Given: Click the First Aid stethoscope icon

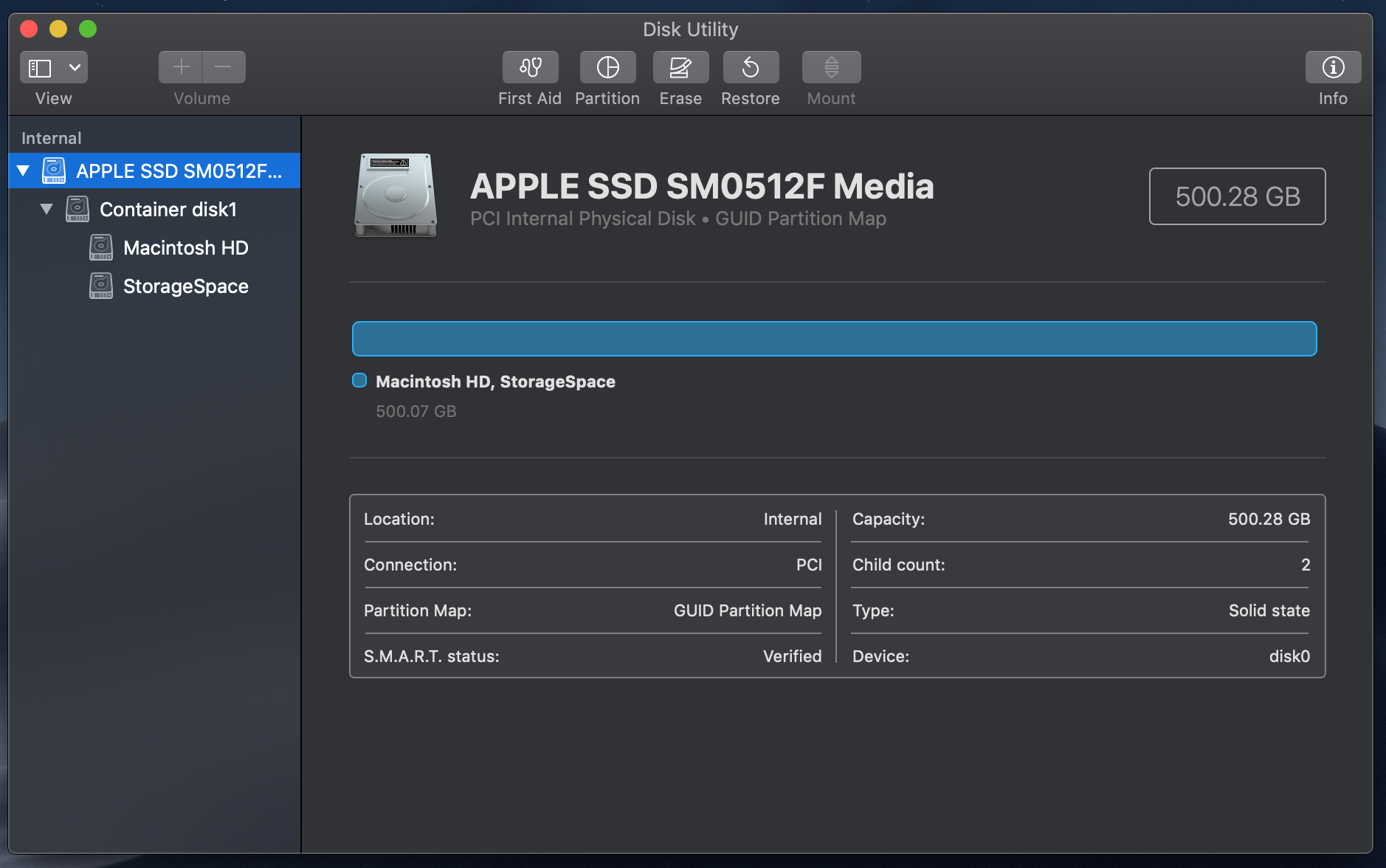Looking at the screenshot, I should pos(530,67).
